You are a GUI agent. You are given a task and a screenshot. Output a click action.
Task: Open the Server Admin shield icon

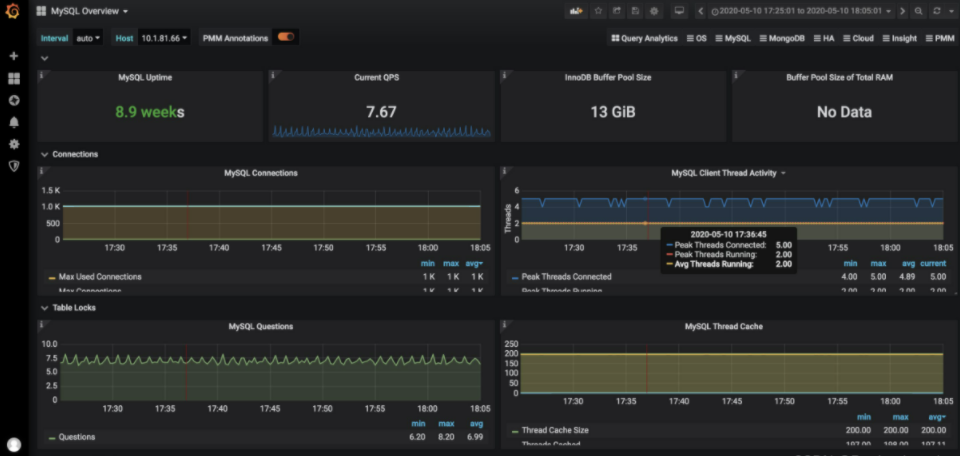[x=13, y=166]
